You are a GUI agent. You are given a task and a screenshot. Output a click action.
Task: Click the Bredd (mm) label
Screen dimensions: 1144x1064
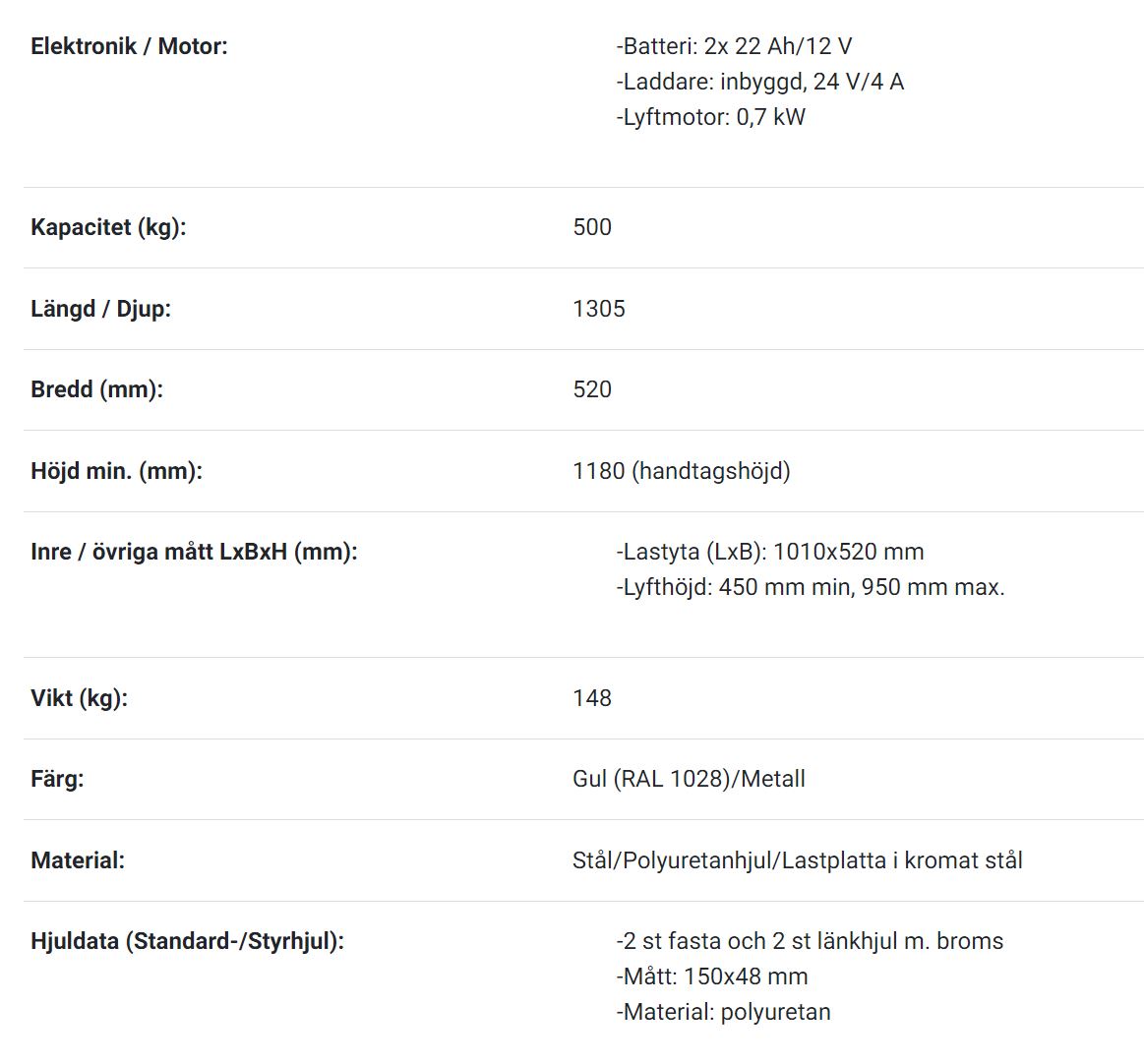(97, 390)
